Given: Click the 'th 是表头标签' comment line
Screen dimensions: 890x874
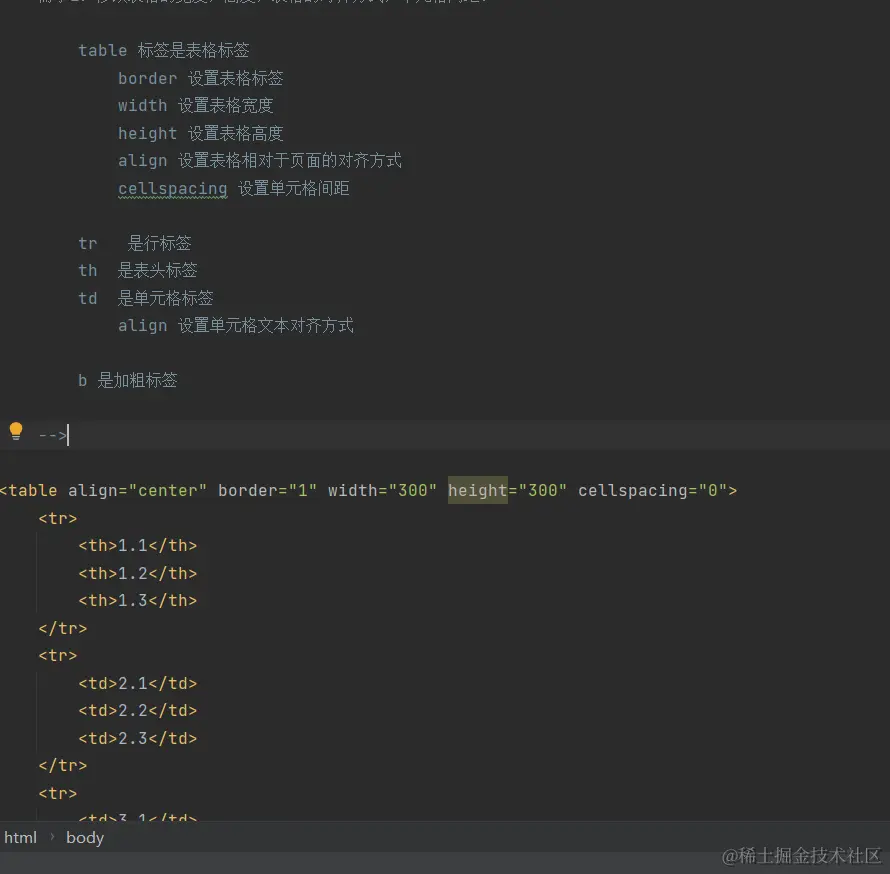Looking at the screenshot, I should point(138,271).
